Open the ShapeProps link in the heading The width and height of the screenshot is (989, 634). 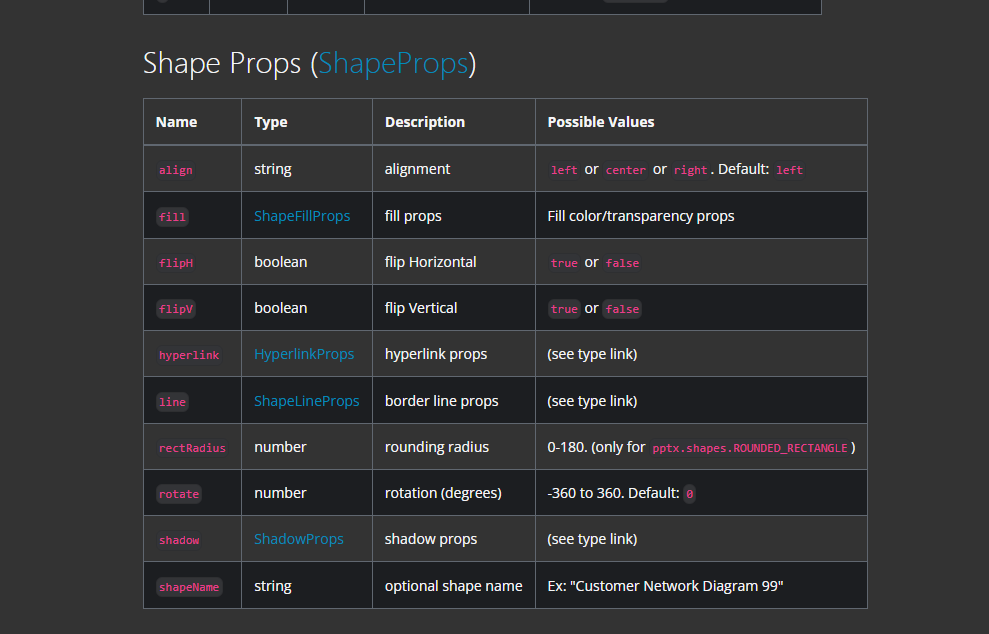click(394, 64)
